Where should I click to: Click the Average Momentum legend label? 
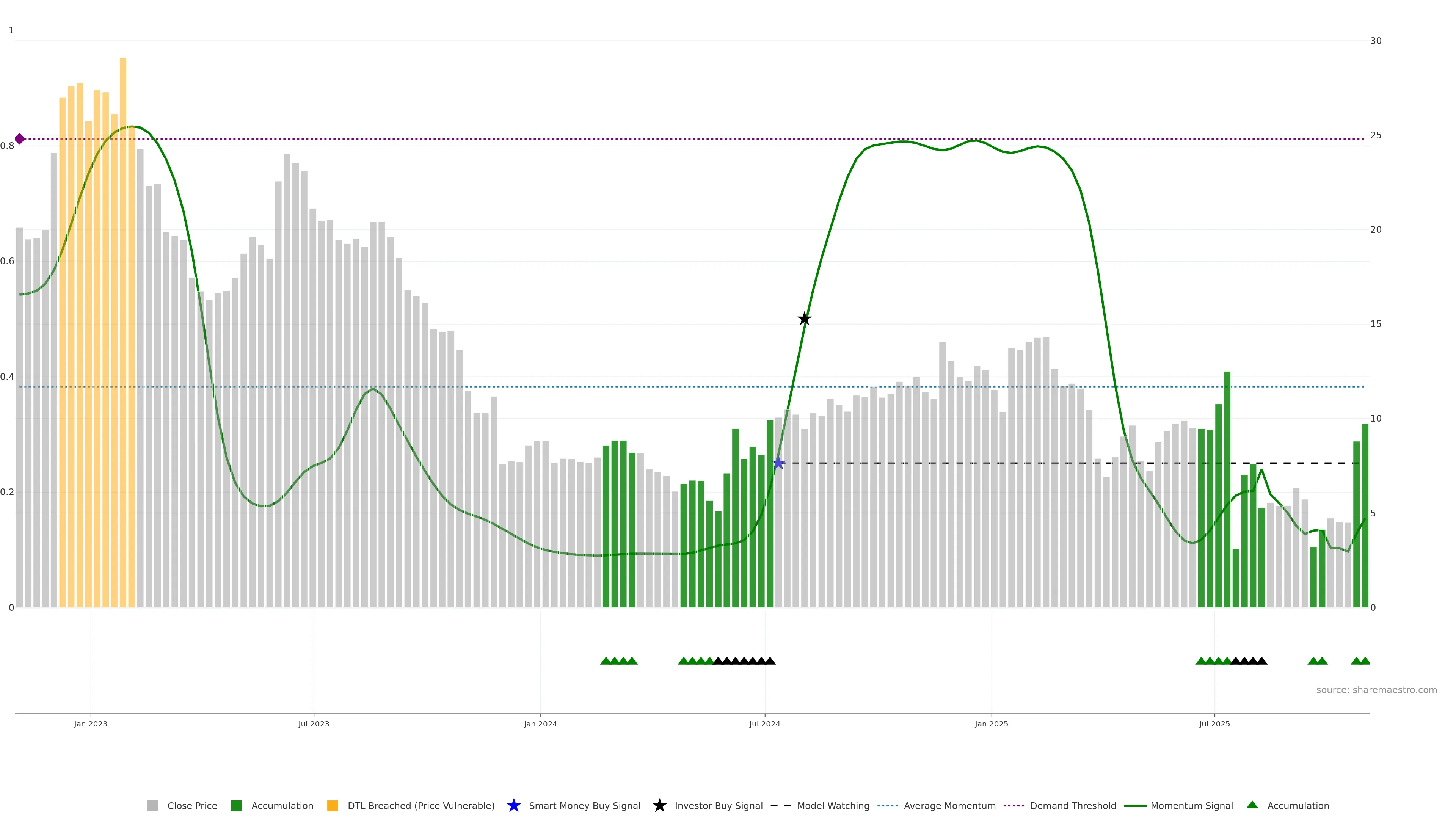coord(949,805)
